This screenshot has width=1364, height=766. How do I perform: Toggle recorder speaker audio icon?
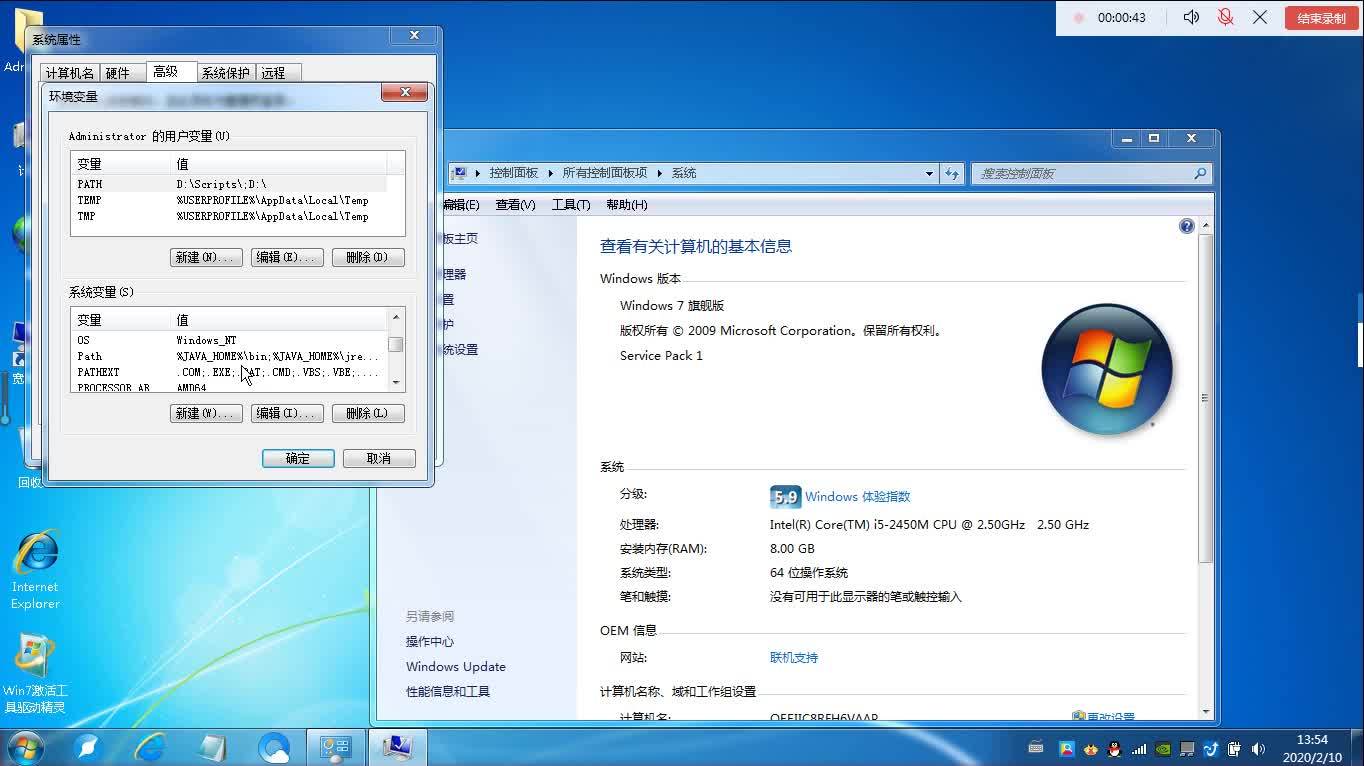click(x=1191, y=17)
